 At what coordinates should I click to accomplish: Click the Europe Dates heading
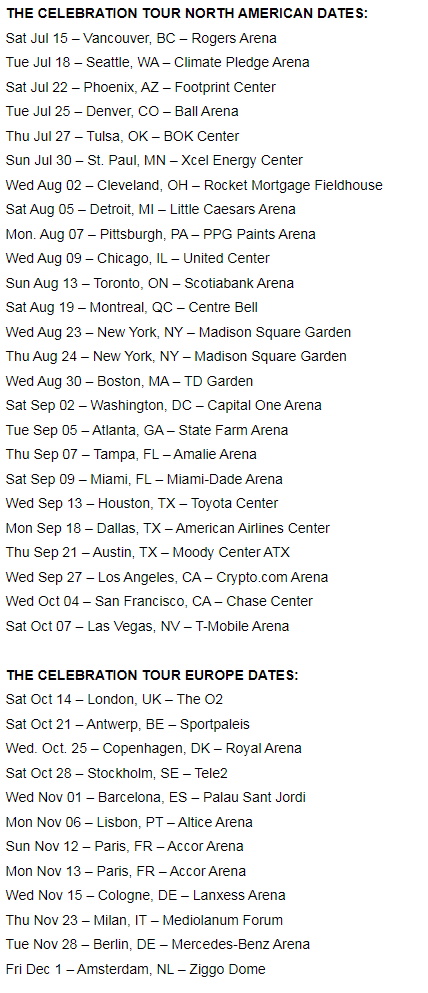[152, 675]
